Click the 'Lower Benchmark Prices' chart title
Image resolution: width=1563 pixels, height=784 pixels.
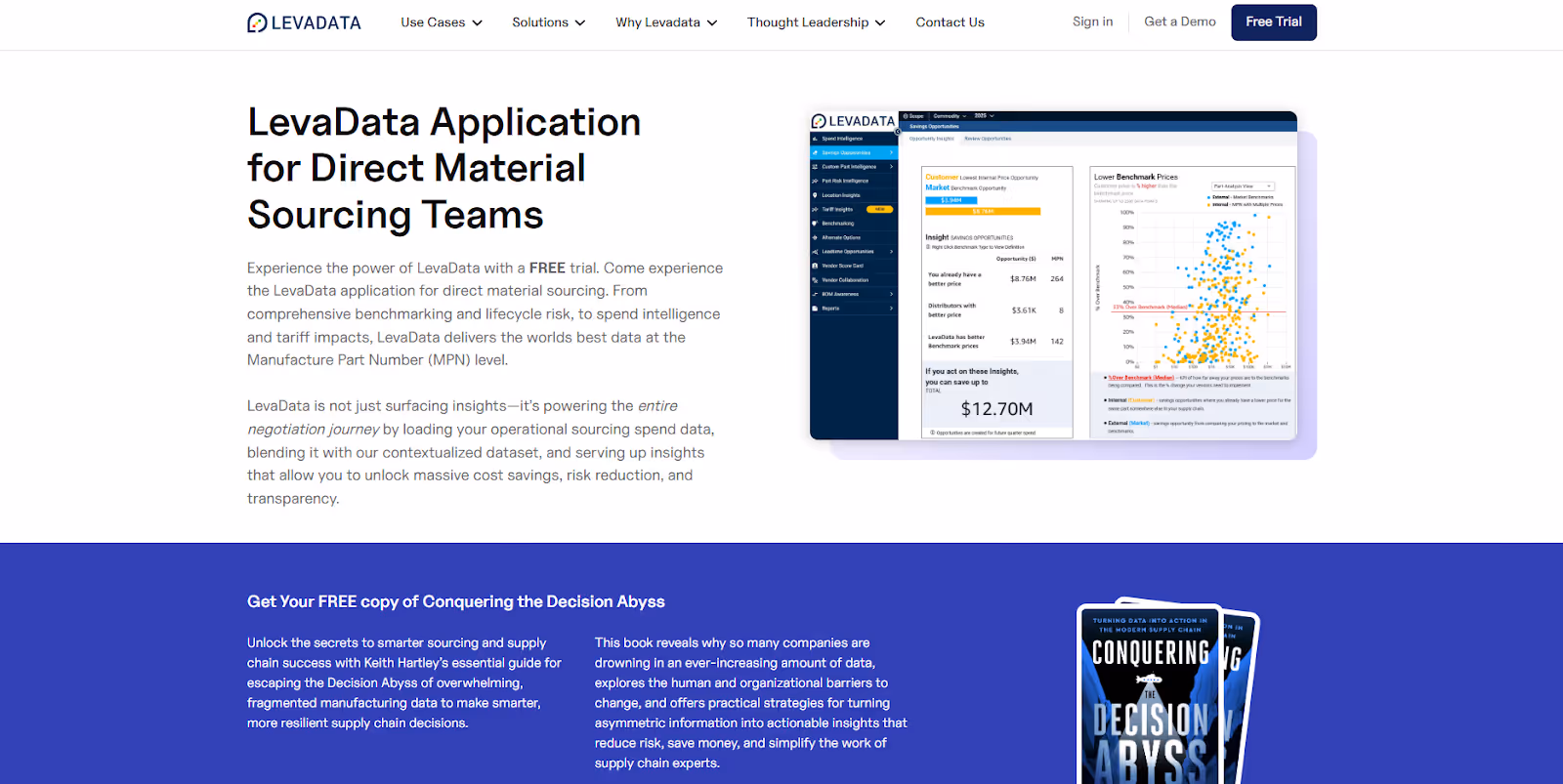coord(1136,177)
